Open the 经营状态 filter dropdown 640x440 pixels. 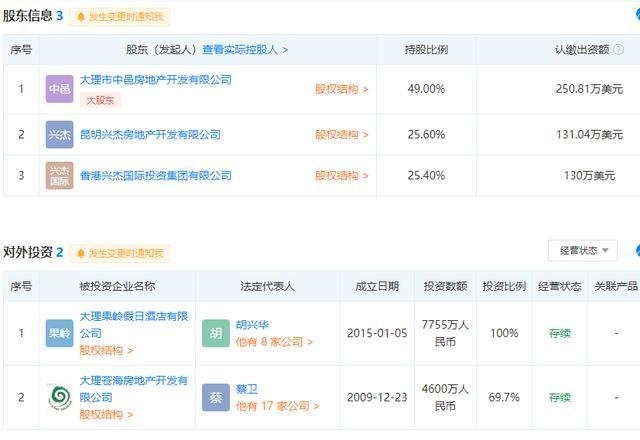tap(582, 250)
